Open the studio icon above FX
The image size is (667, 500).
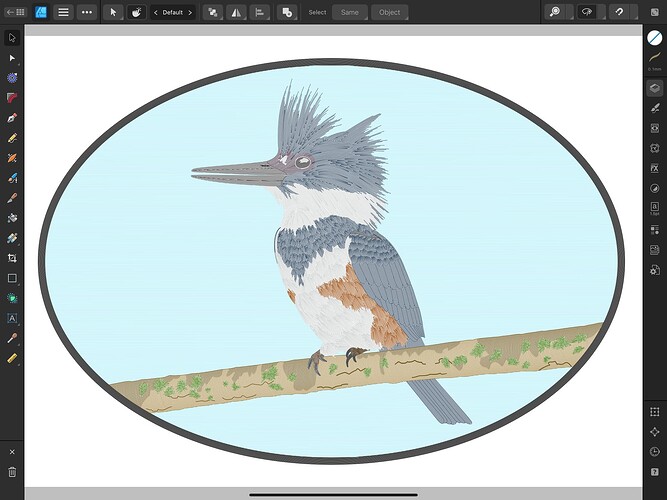tap(655, 148)
